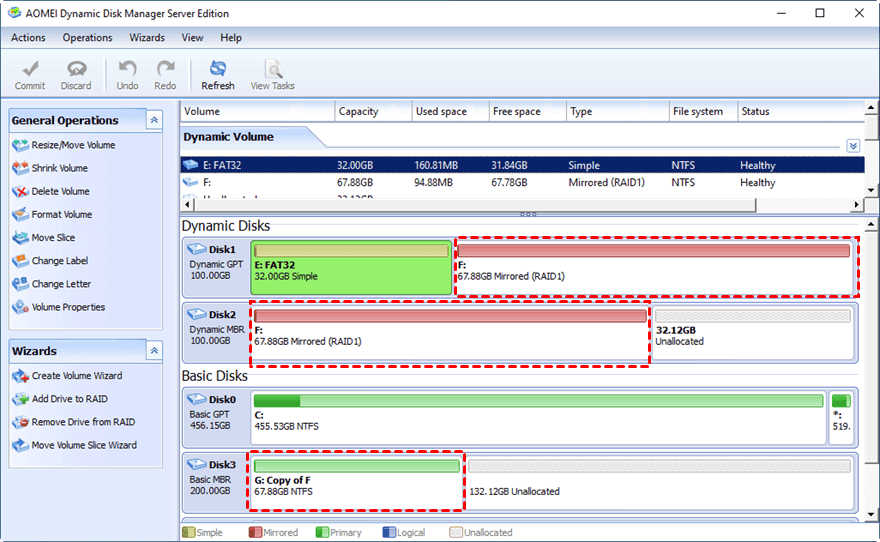Click volume list horizontal scrollbar left arrow

[x=187, y=205]
